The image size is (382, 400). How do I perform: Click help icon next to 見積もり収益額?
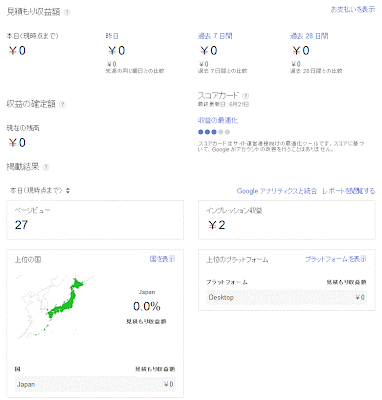click(x=67, y=12)
